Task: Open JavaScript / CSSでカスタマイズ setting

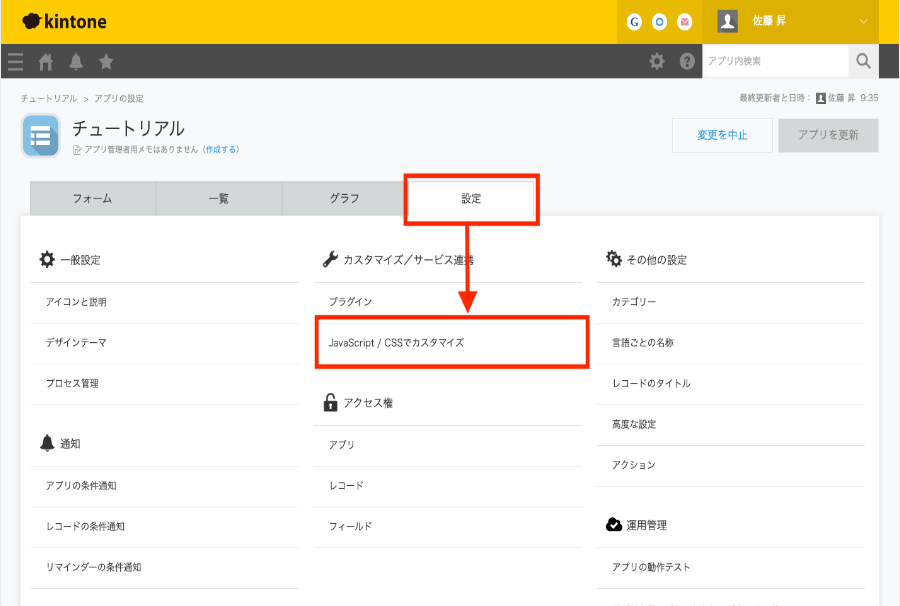Action: point(396,342)
